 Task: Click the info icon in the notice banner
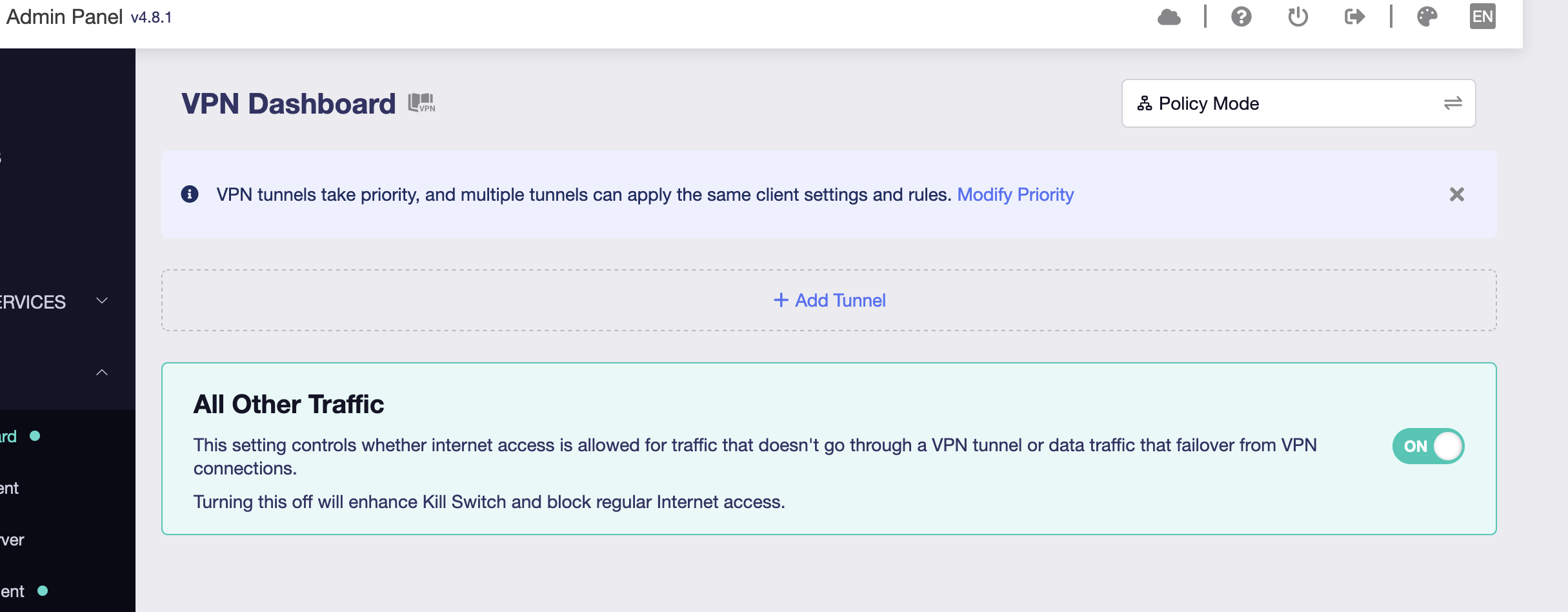tap(190, 194)
